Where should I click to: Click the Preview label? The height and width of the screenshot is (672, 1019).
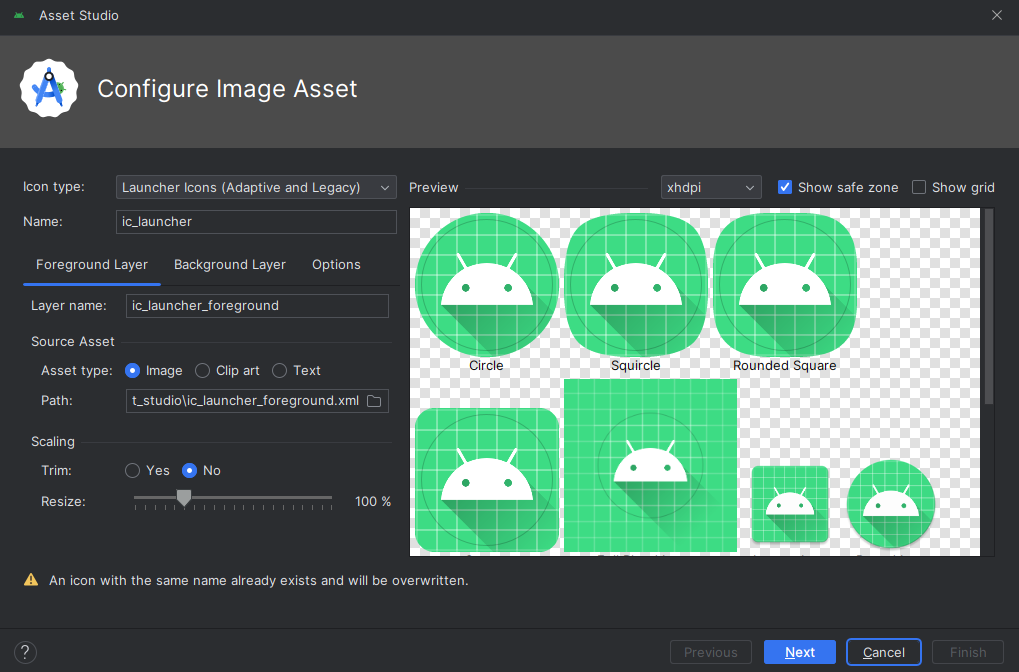coord(433,187)
